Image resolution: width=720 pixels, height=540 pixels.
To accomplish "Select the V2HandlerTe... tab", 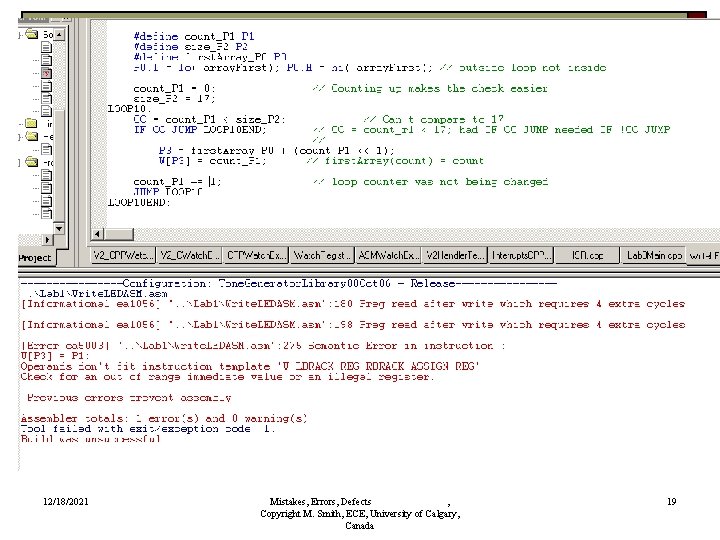I will coord(455,255).
